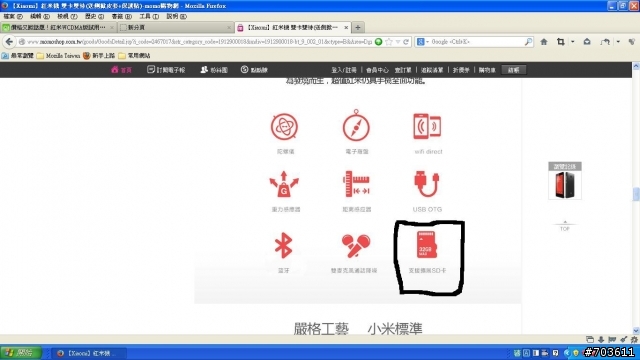Screen dimensions: 640x360
Task: Switch to the 紅米WCDMA tab
Action: click(x=58, y=27)
